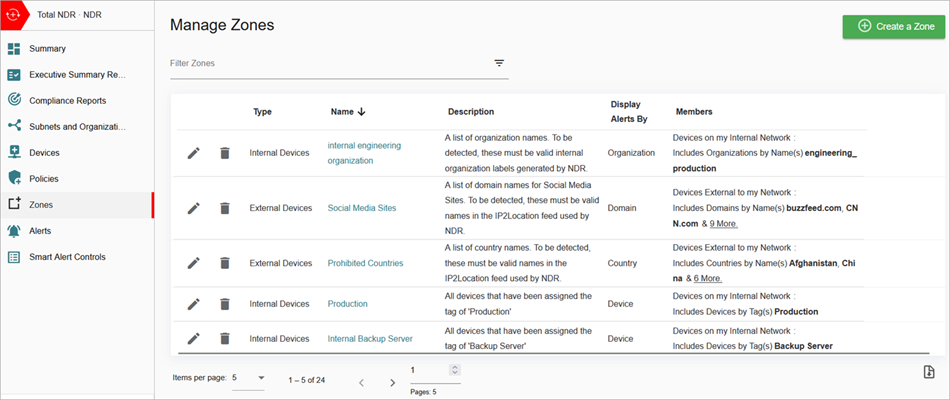This screenshot has height=400, width=950.
Task: Click the Smart Alert Controls list icon
Action: tap(14, 257)
